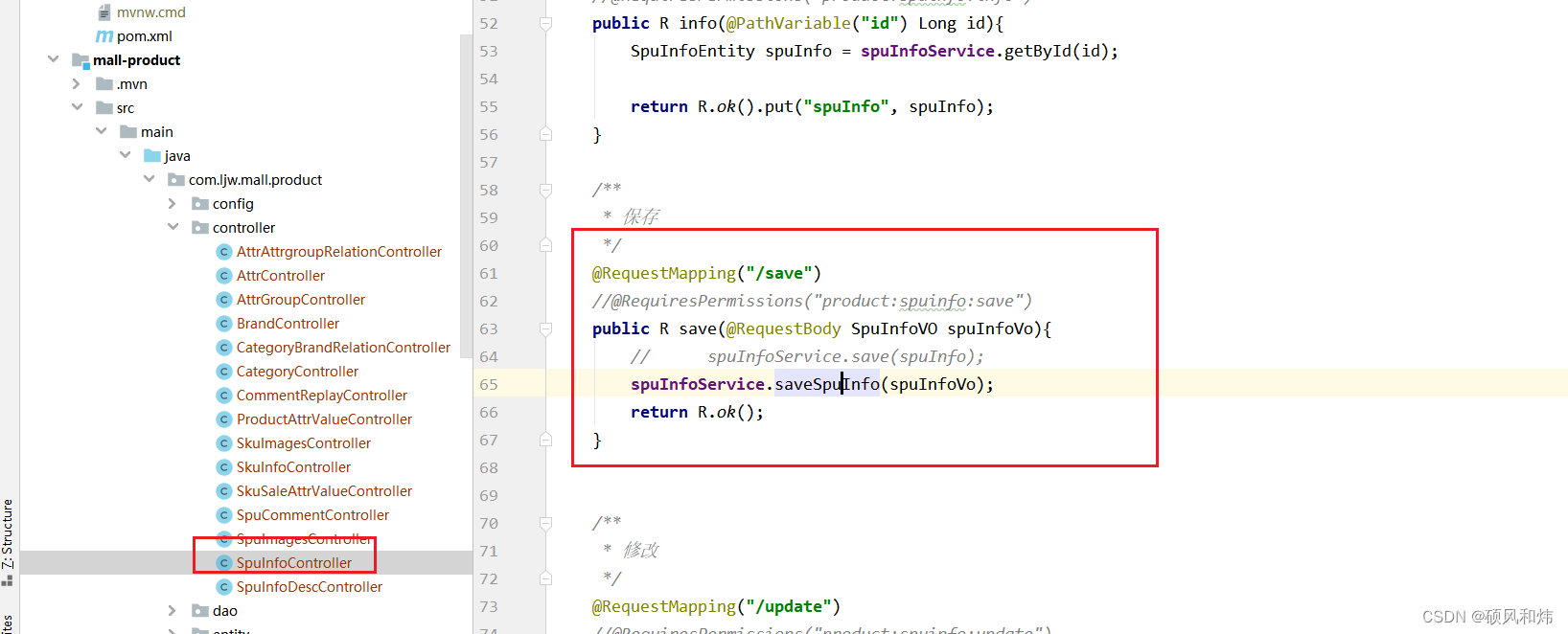
Task: Open SpuInfoDescController class
Action: (x=310, y=586)
